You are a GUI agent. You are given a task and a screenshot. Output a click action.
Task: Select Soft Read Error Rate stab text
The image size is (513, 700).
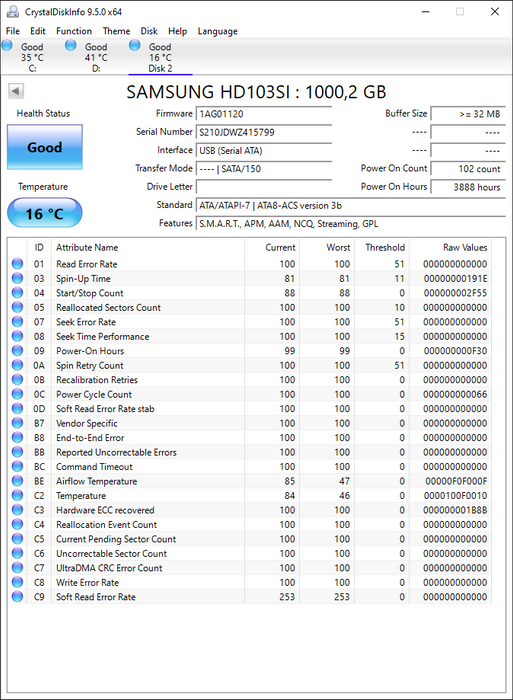(105, 408)
